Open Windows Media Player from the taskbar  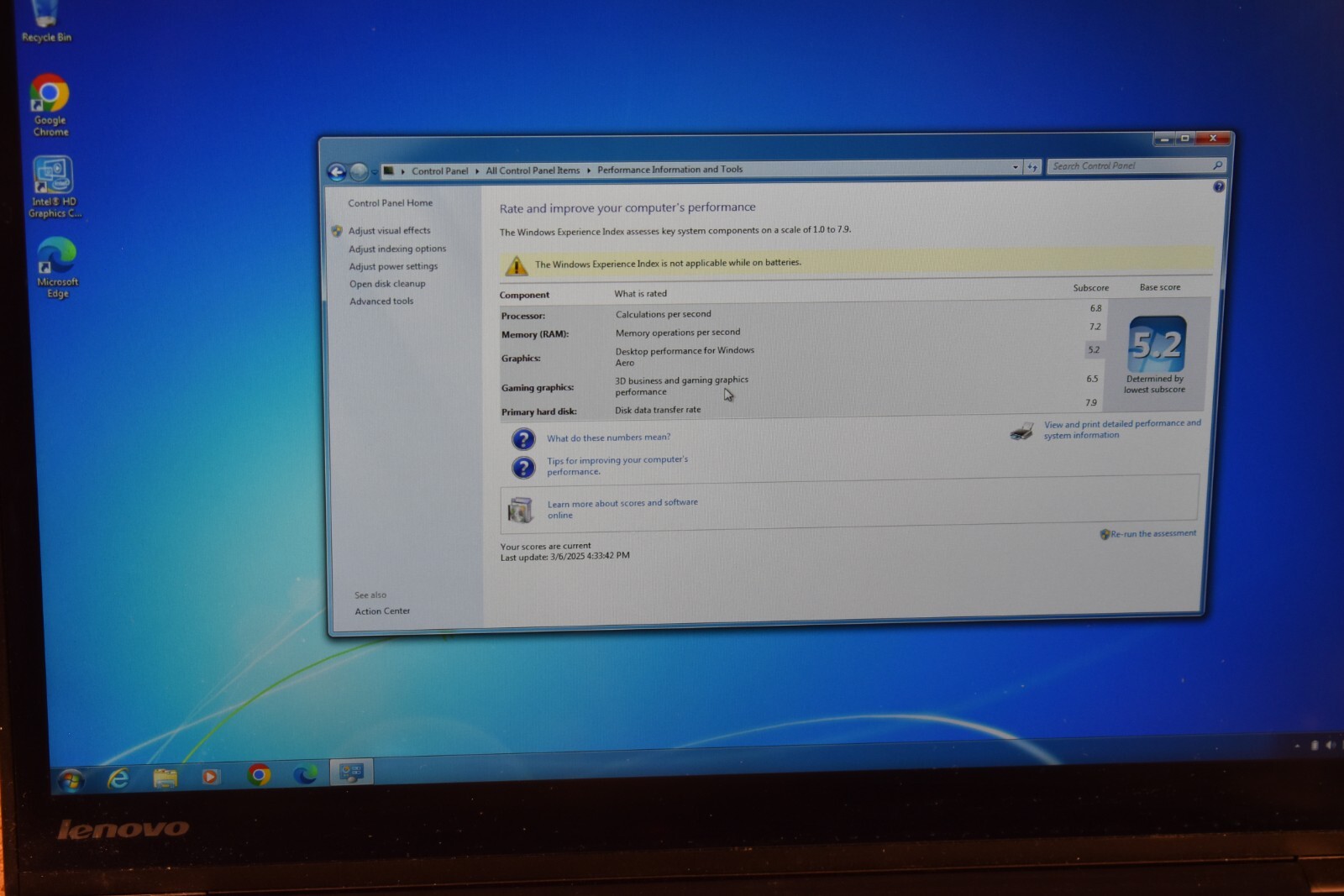coord(211,777)
